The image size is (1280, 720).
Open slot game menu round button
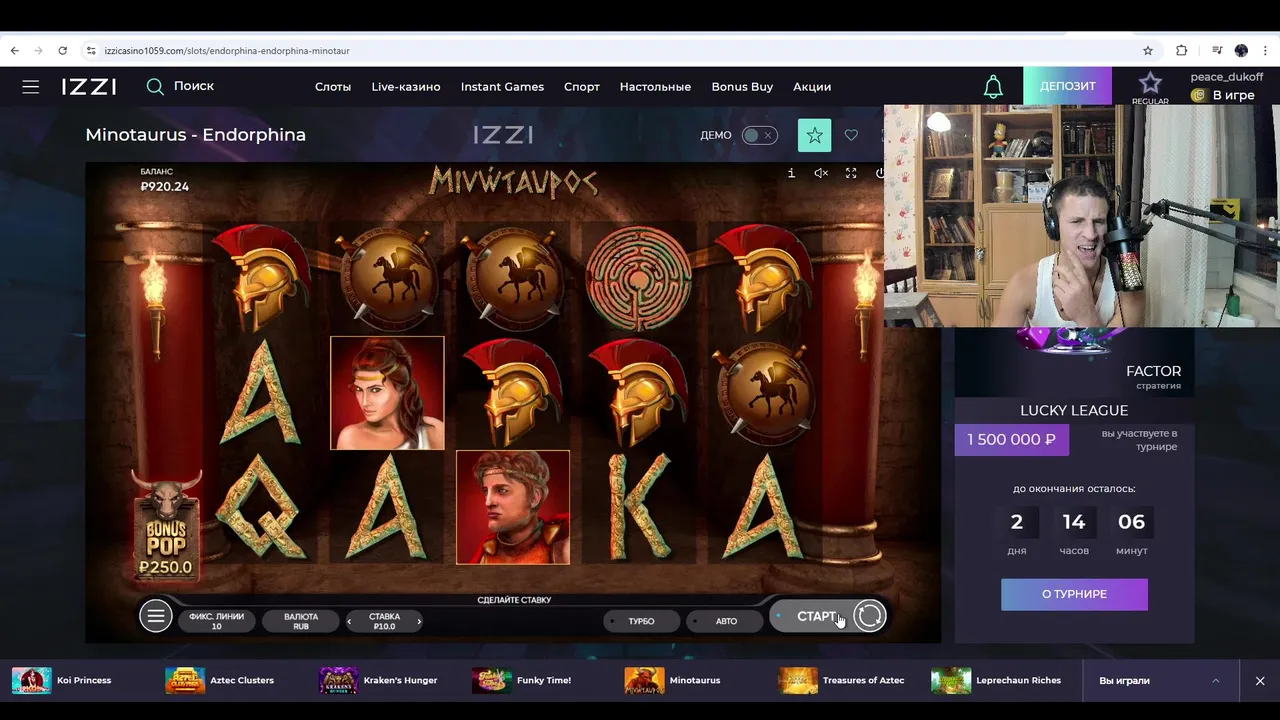pyautogui.click(x=156, y=616)
